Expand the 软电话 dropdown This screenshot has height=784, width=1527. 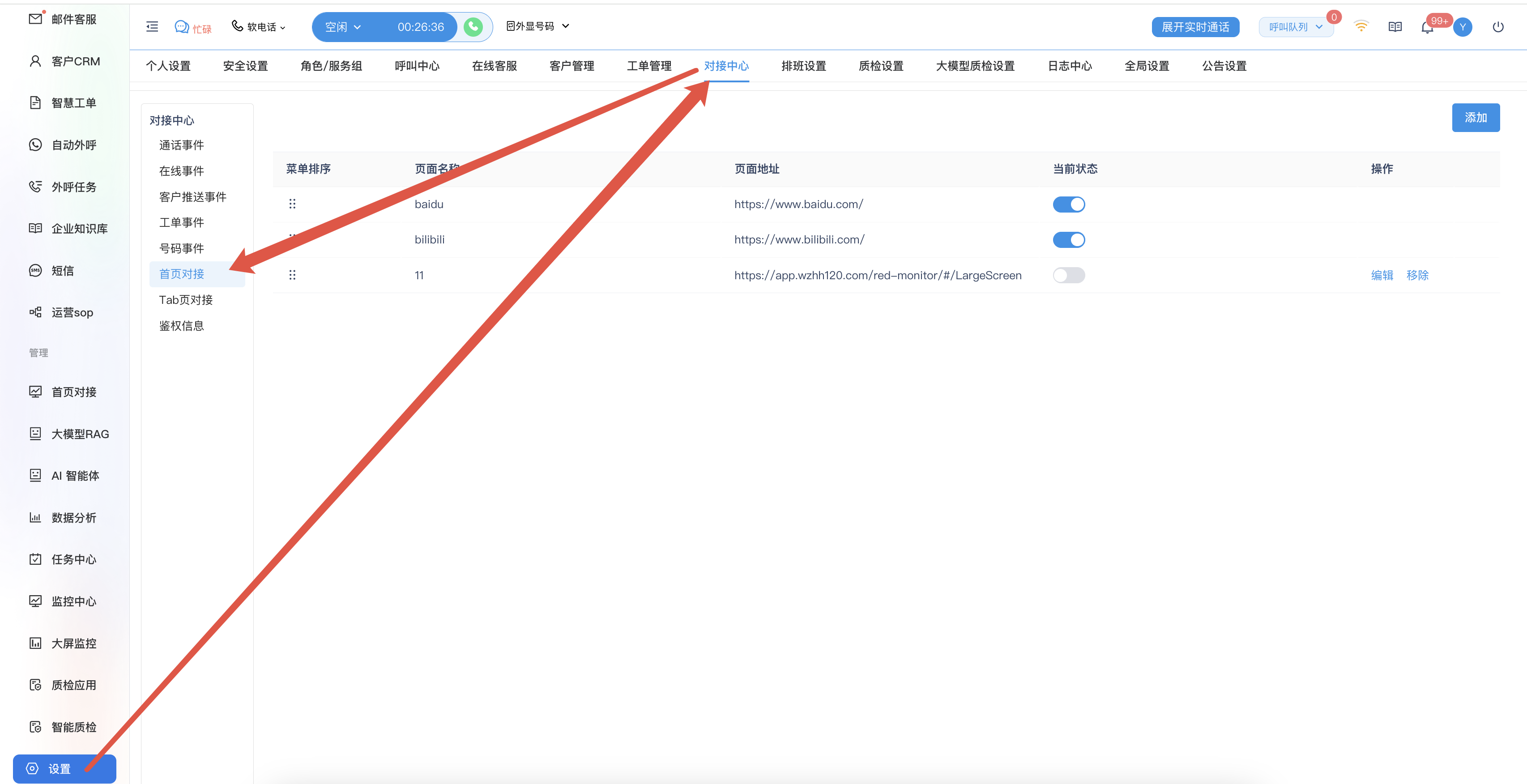259,27
